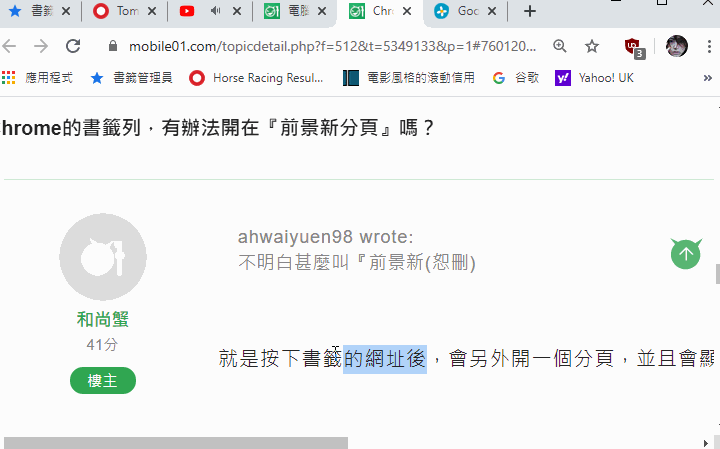Screen dimensions: 720x449
Task: Open 谷歌 Google bookmark
Action: click(x=515, y=78)
